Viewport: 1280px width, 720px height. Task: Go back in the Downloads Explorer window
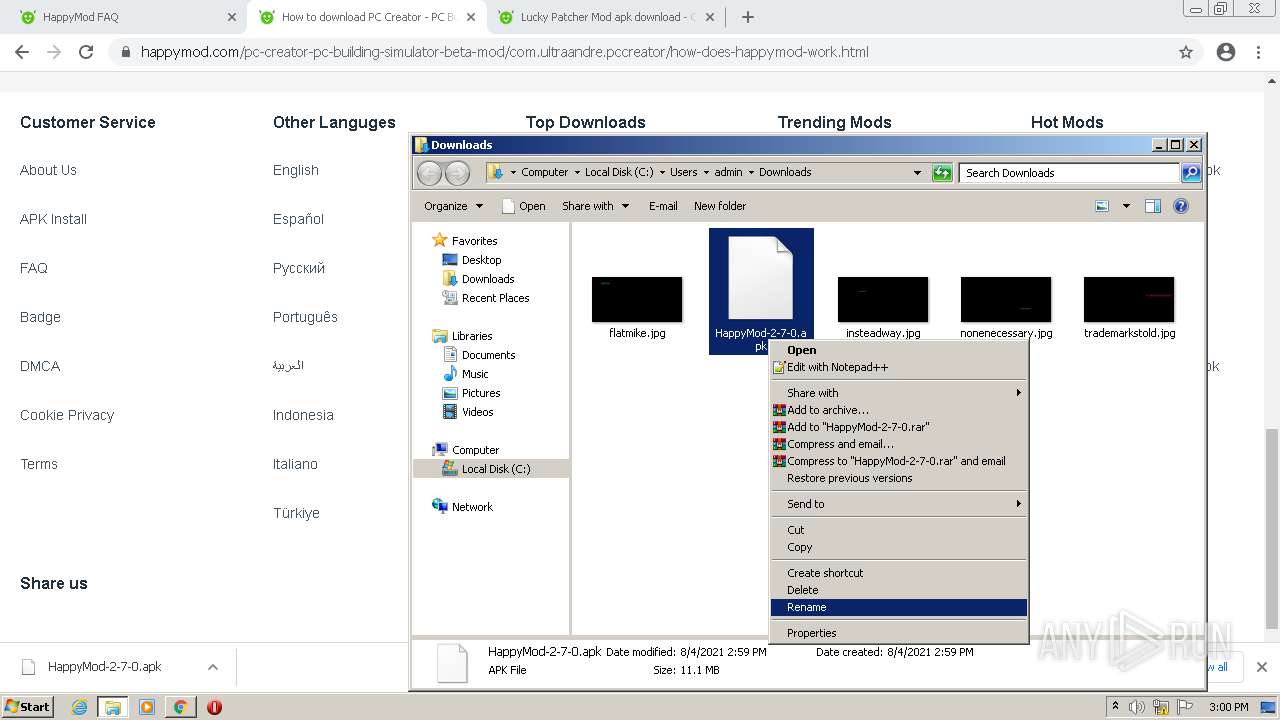tap(429, 172)
